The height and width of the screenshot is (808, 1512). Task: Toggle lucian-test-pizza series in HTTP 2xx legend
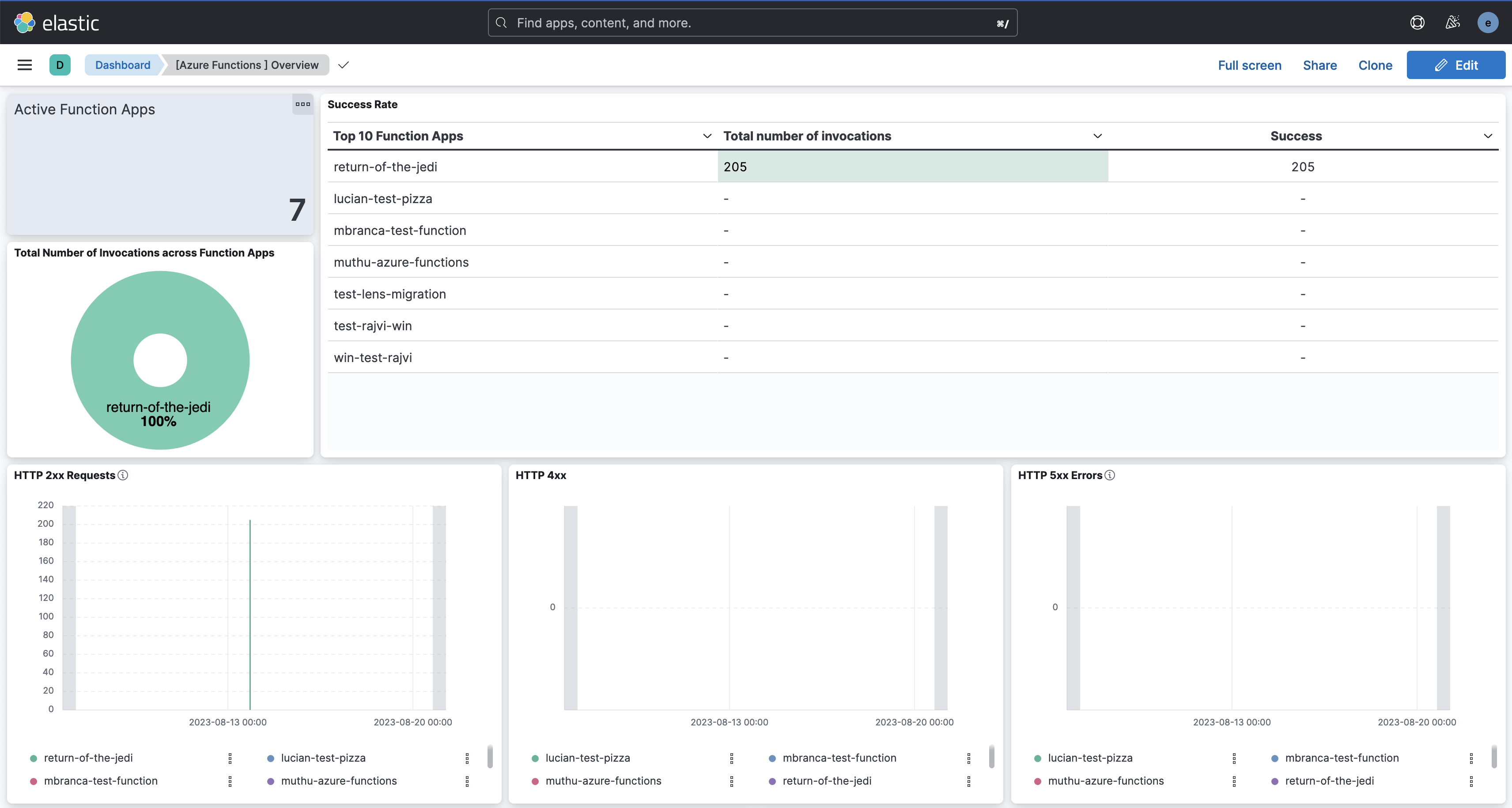tap(323, 758)
